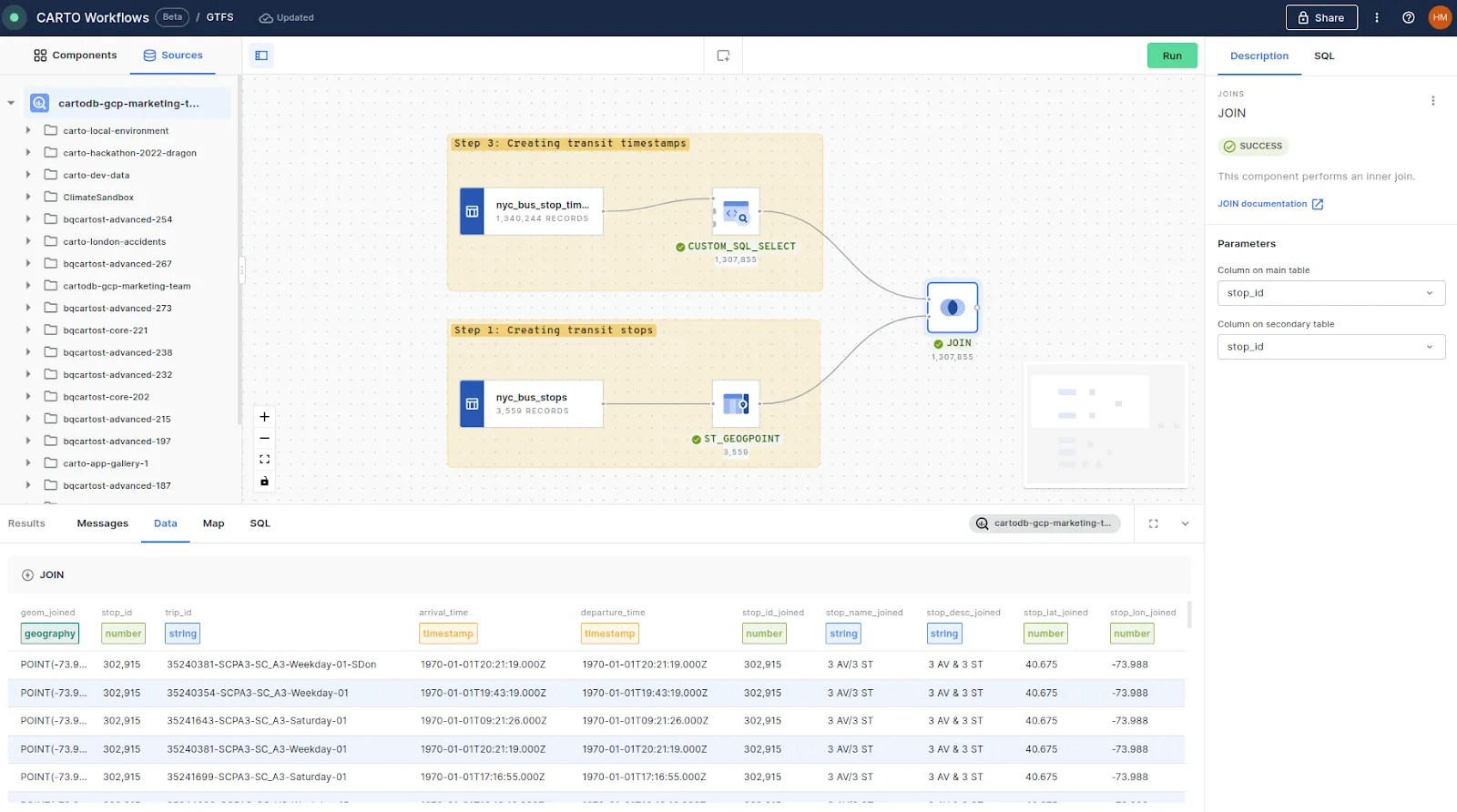Click the workflow minimap thumbnail

[x=1105, y=424]
